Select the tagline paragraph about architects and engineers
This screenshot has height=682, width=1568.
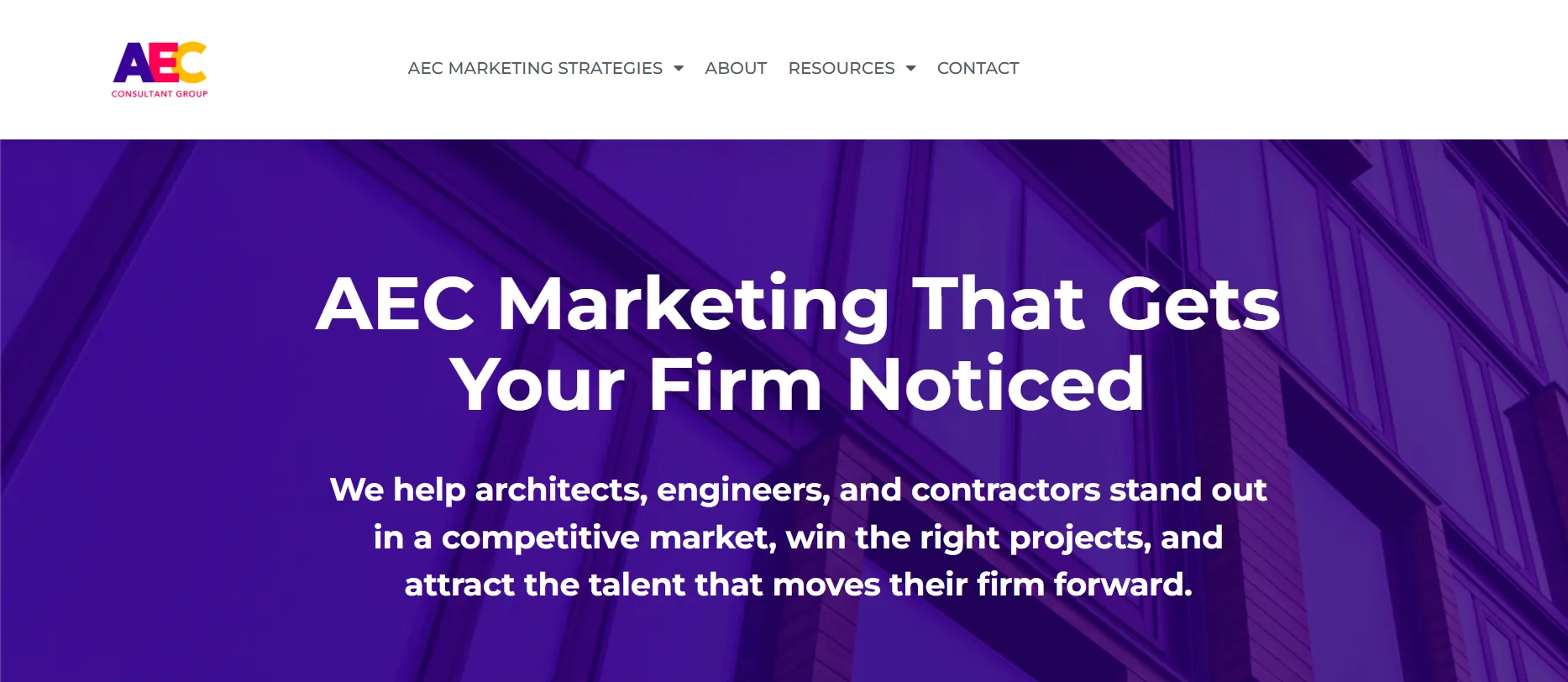800,537
